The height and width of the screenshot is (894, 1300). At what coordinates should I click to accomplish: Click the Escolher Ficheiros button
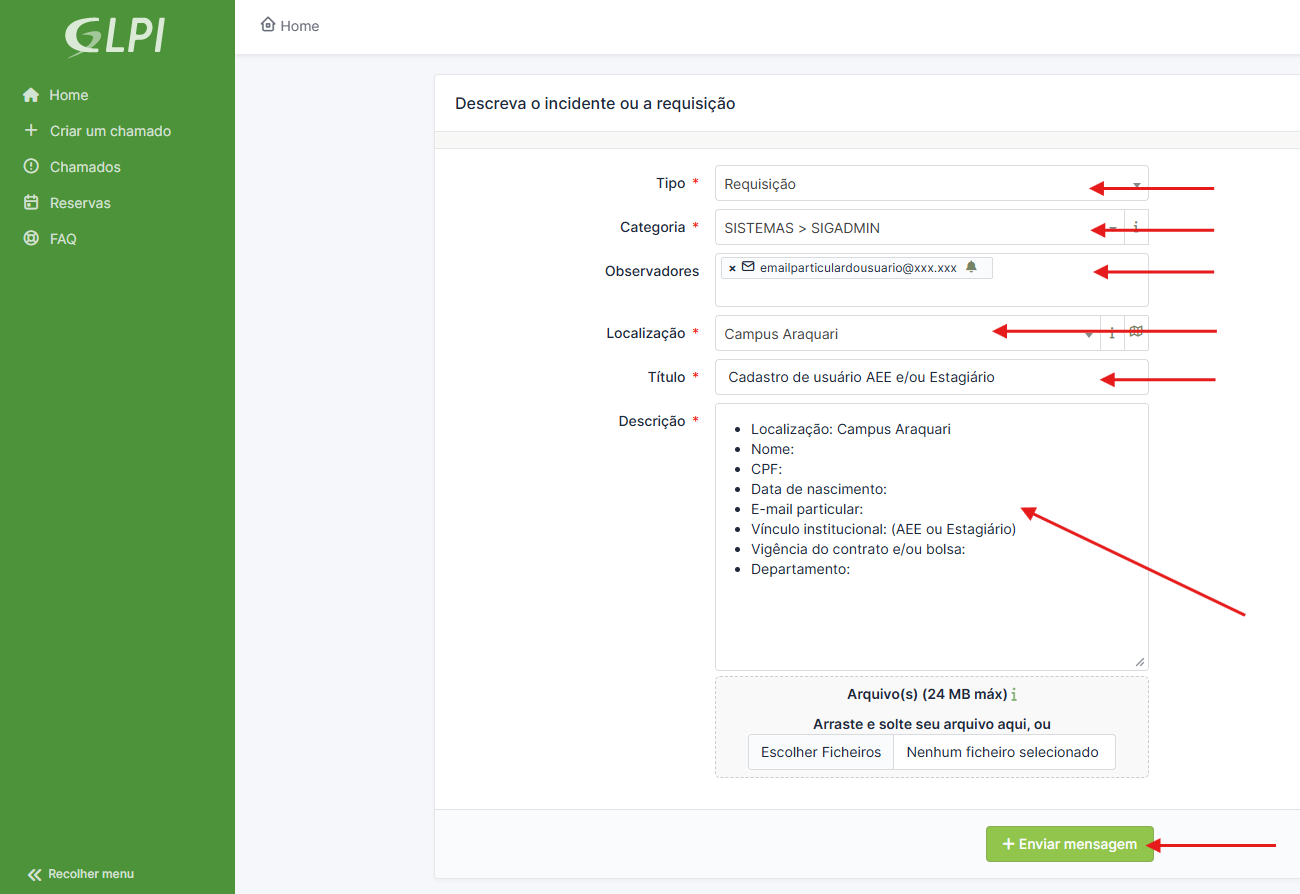tap(821, 752)
